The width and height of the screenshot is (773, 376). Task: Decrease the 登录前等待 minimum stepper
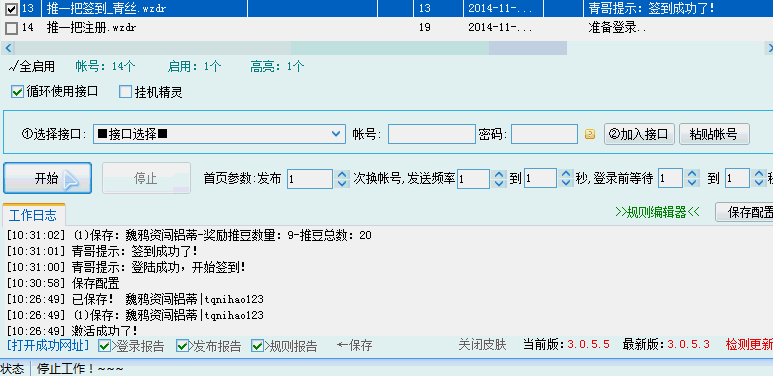coord(693,183)
